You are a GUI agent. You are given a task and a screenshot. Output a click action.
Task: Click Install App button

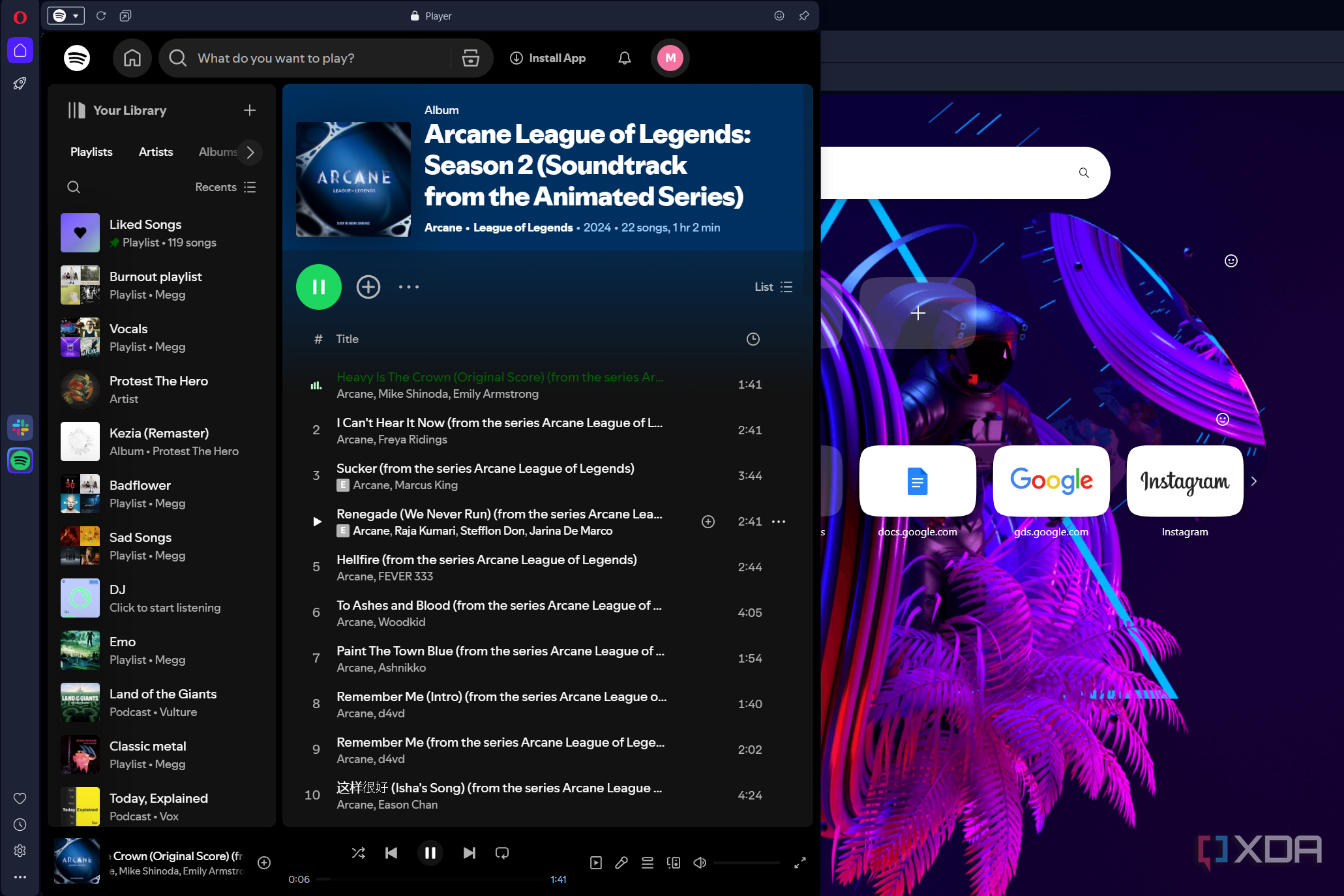pyautogui.click(x=548, y=58)
